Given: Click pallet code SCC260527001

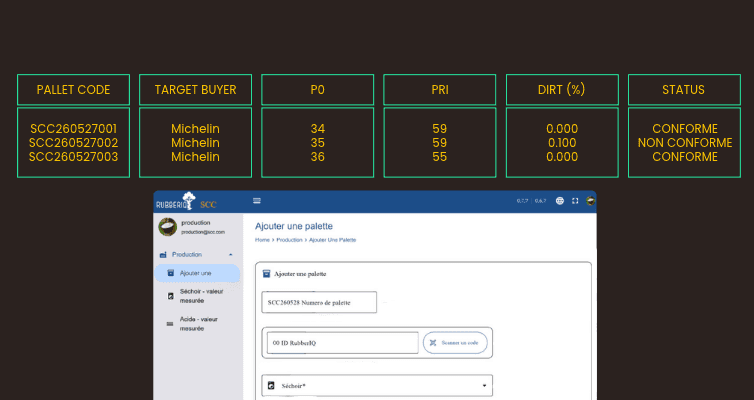Looking at the screenshot, I should pyautogui.click(x=73, y=129).
